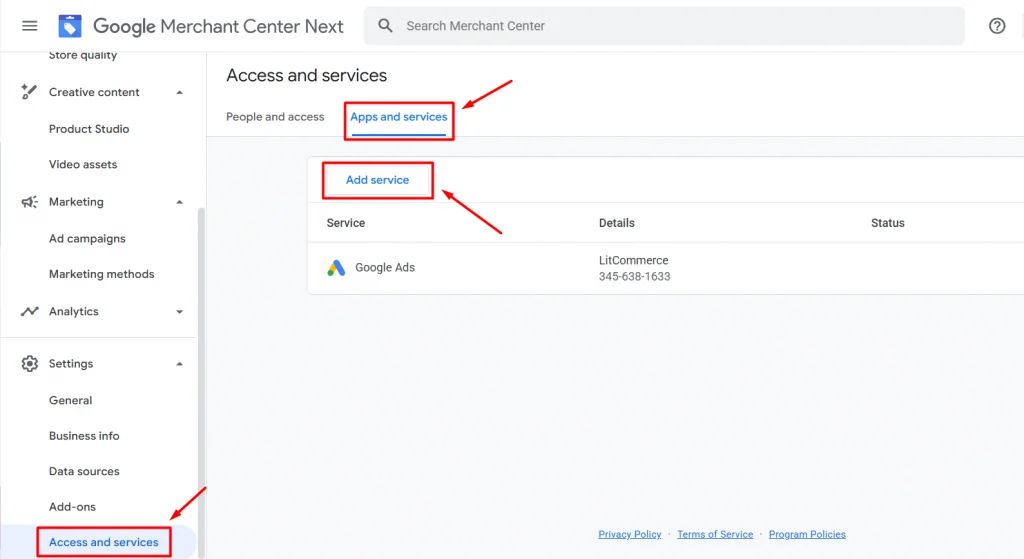This screenshot has height=559, width=1024.
Task: Click the Creative content sparkle icon
Action: (29, 92)
